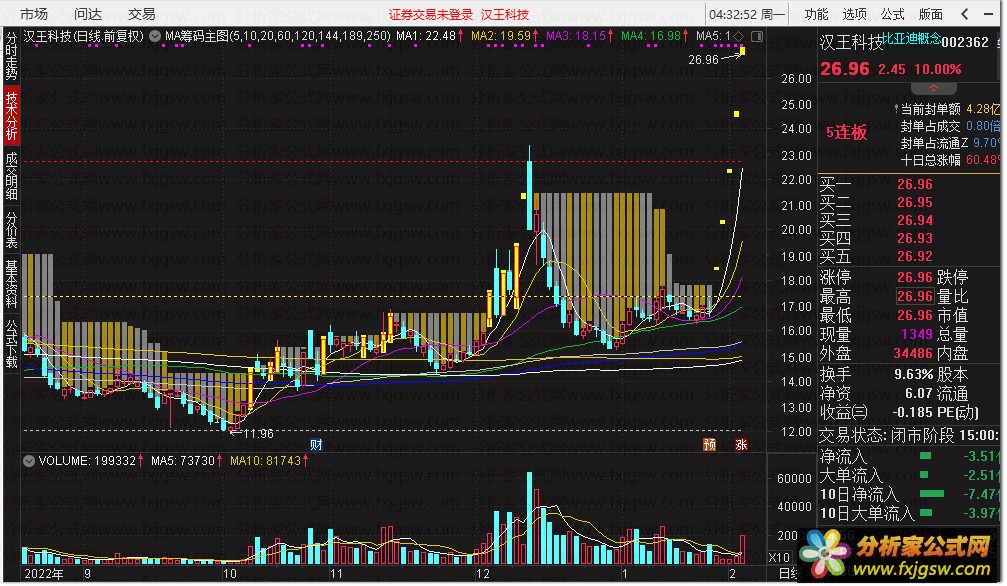Click the volume MA10: 81743 value
Screen dimensions: 1007x586
tap(266, 461)
